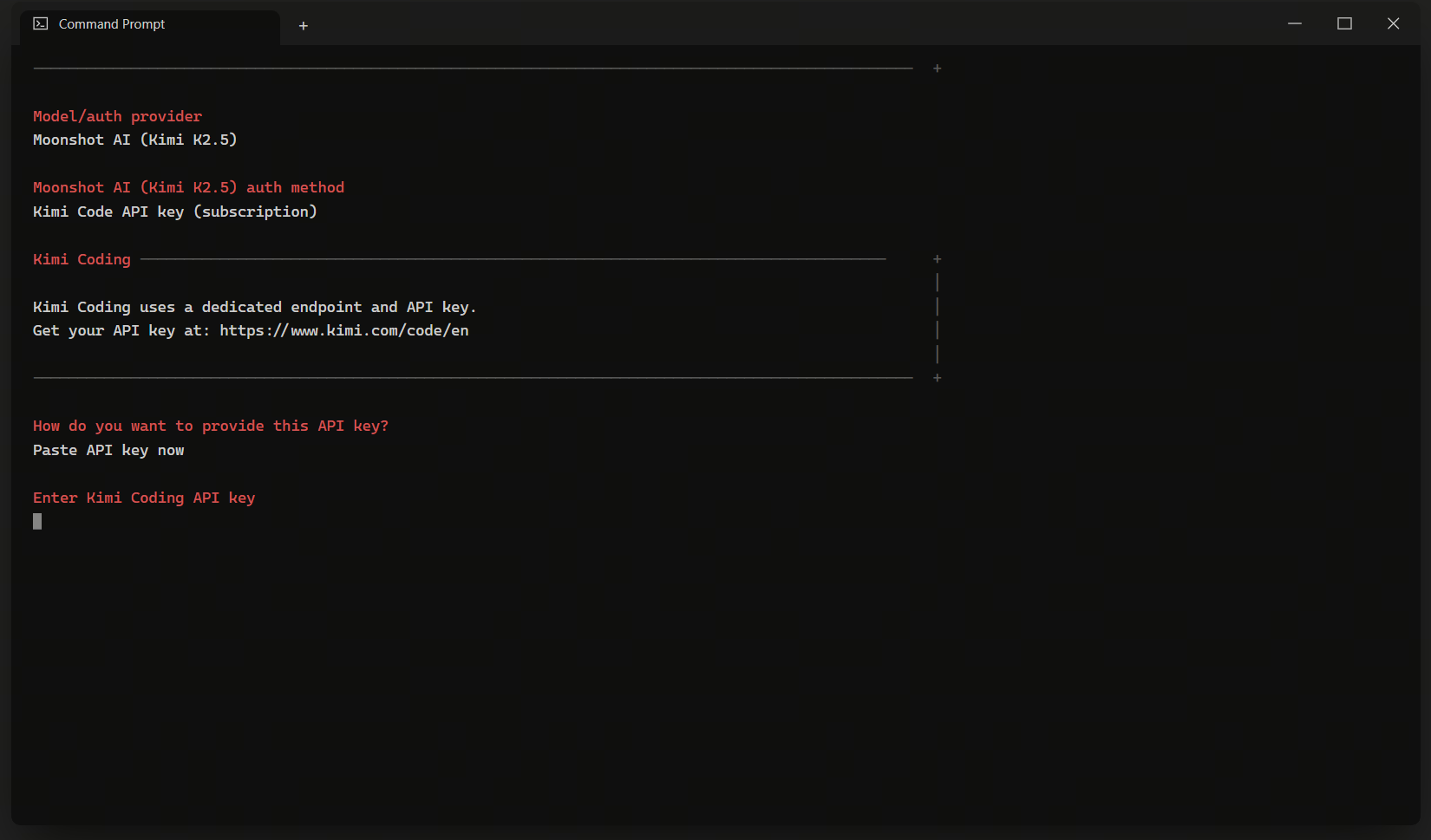
Task: Click 'Kimi Code API key (subscription)' text
Action: pos(174,212)
